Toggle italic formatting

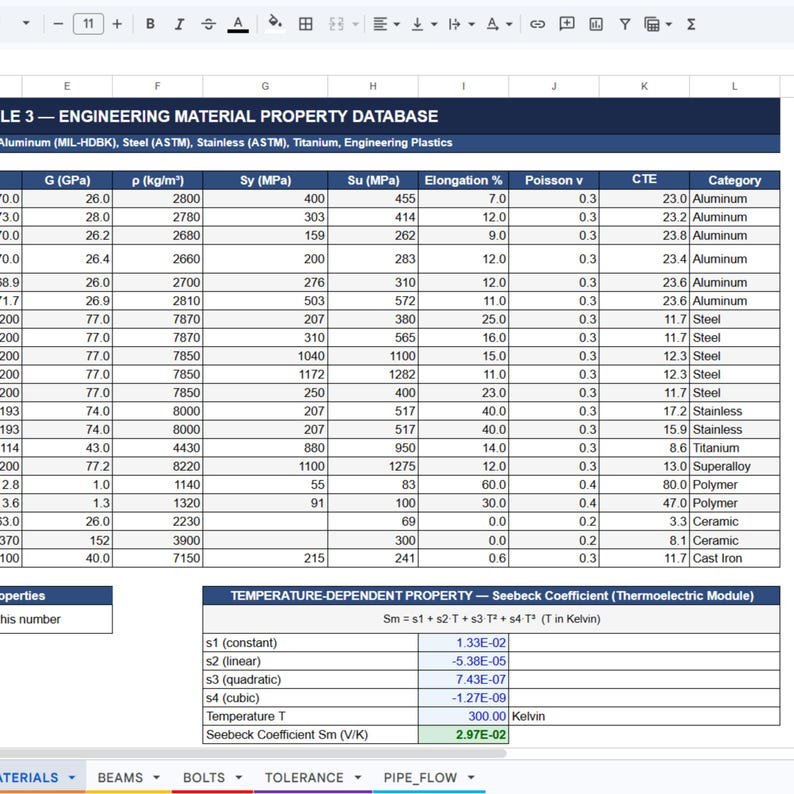(179, 24)
